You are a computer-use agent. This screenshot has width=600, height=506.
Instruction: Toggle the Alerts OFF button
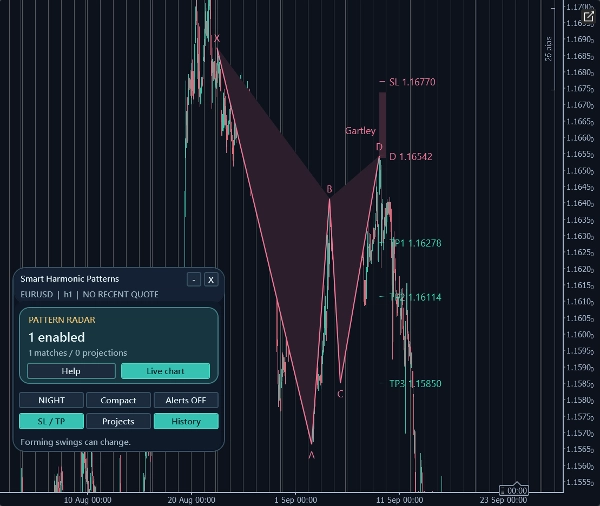click(186, 400)
